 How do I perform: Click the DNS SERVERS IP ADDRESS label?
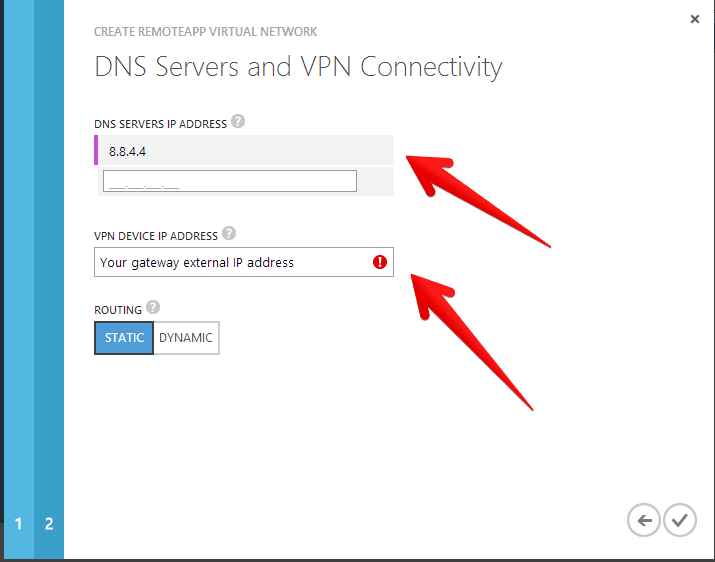pos(160,124)
